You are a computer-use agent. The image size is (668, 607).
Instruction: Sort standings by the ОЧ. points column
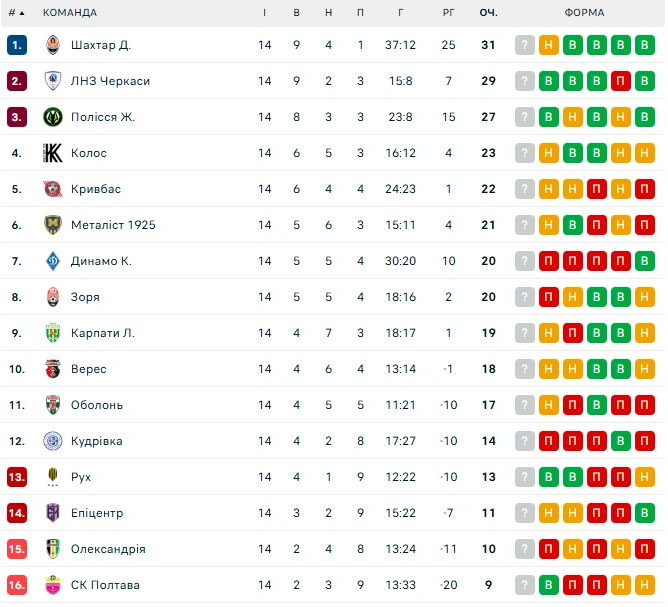point(488,13)
